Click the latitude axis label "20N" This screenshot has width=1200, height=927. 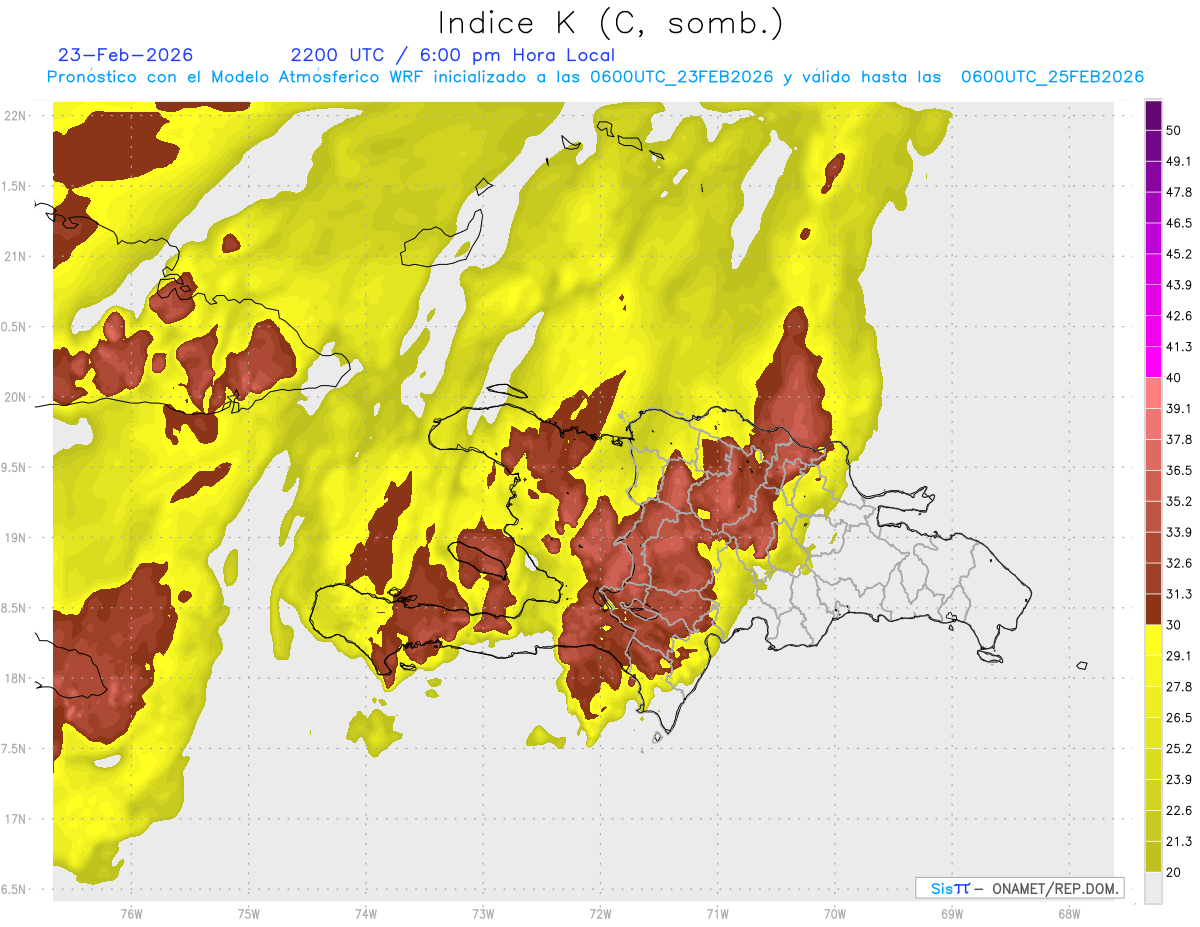click(16, 397)
